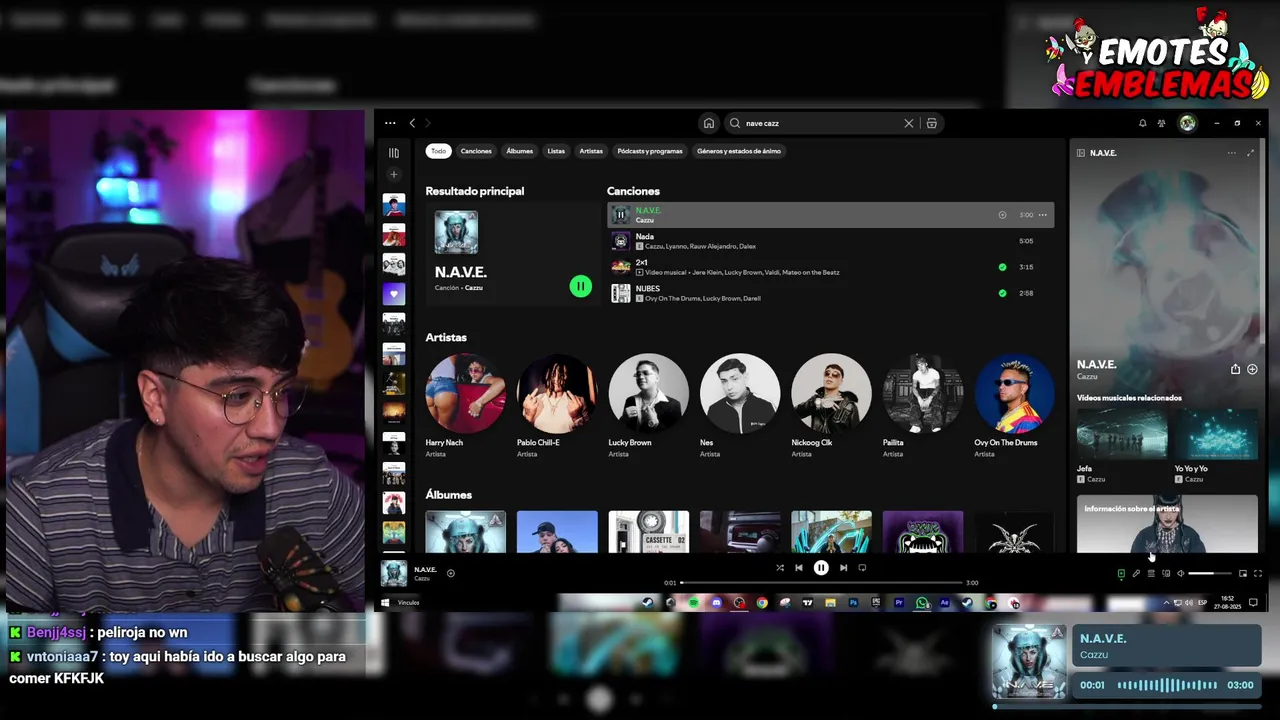Open Browse icon beside search bar
Image resolution: width=1280 pixels, height=720 pixels.
[x=931, y=123]
